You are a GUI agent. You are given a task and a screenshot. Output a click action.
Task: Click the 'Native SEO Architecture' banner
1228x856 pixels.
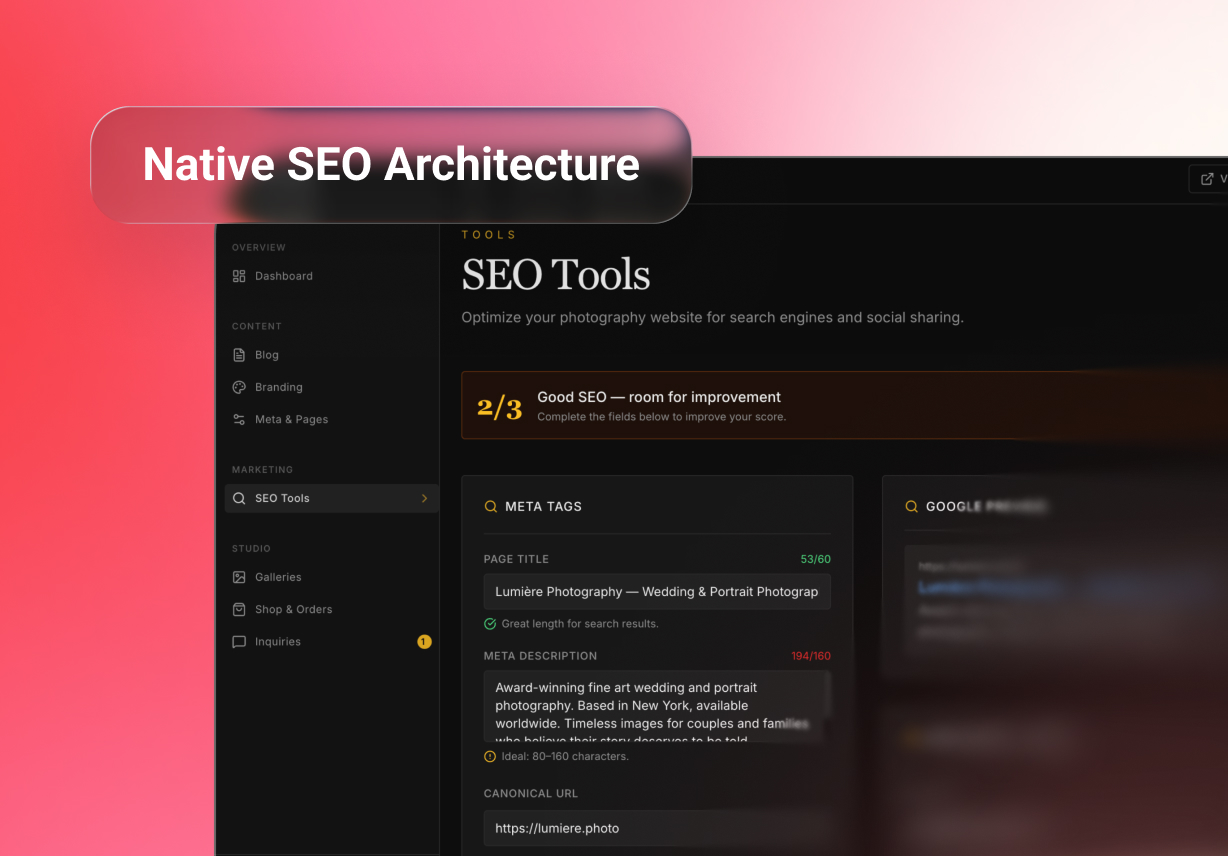(391, 164)
